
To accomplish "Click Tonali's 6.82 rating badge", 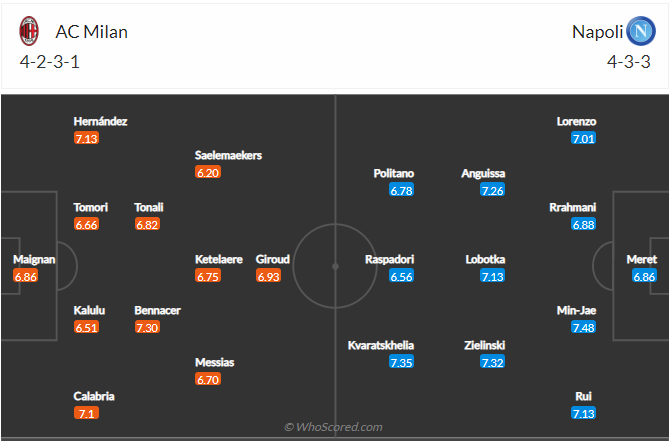I will point(147,224).
